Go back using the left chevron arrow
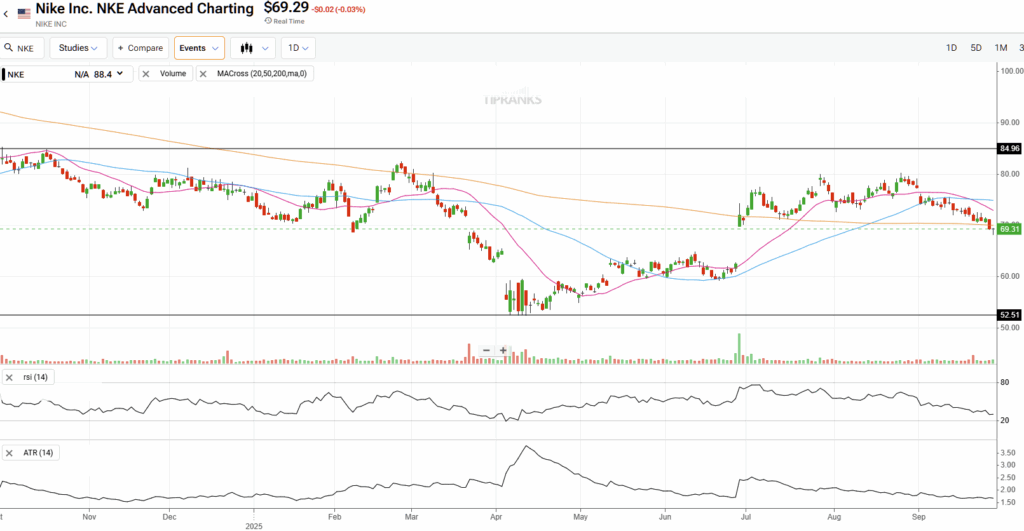This screenshot has width=1024, height=531. 6,14
